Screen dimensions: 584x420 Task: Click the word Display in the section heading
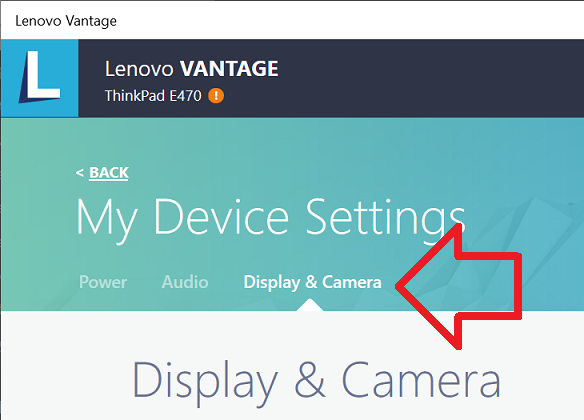pyautogui.click(x=205, y=384)
